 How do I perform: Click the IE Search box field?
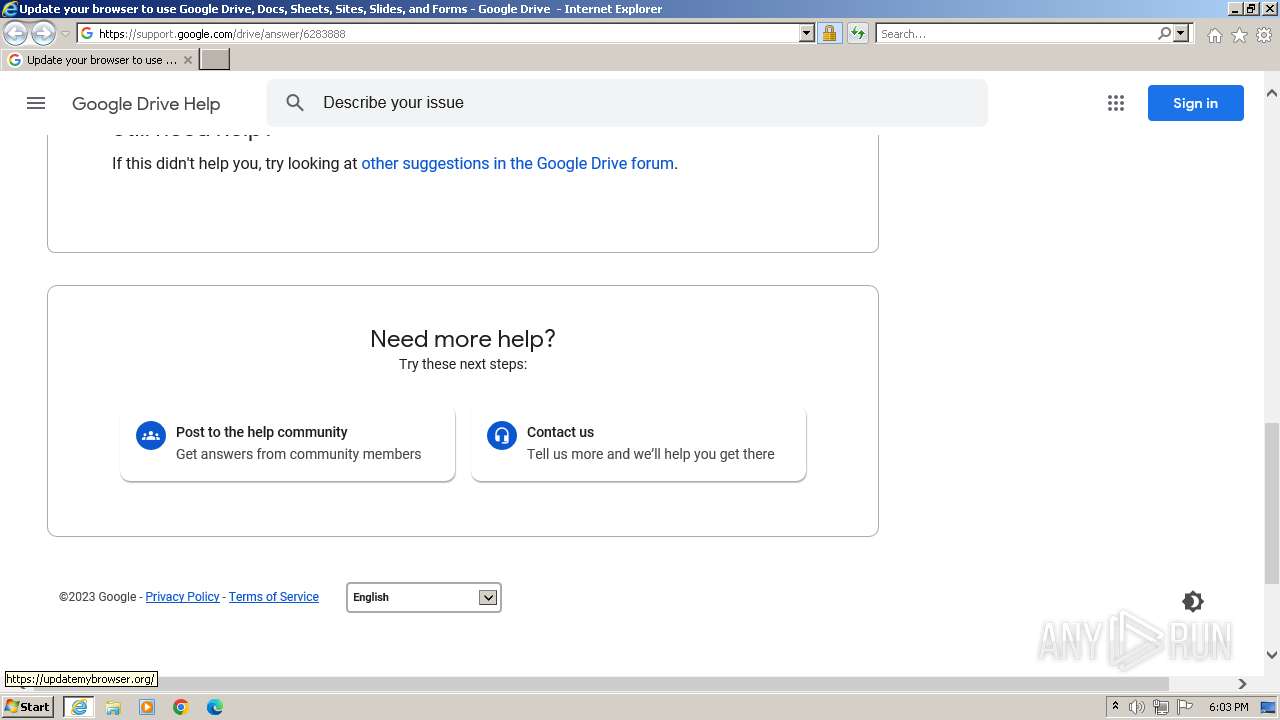(1016, 34)
